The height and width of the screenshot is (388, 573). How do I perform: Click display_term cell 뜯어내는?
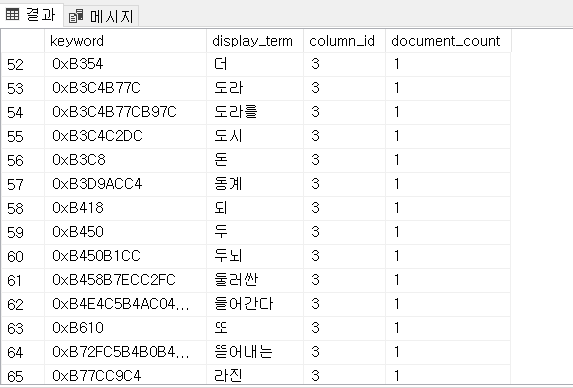click(x=255, y=352)
